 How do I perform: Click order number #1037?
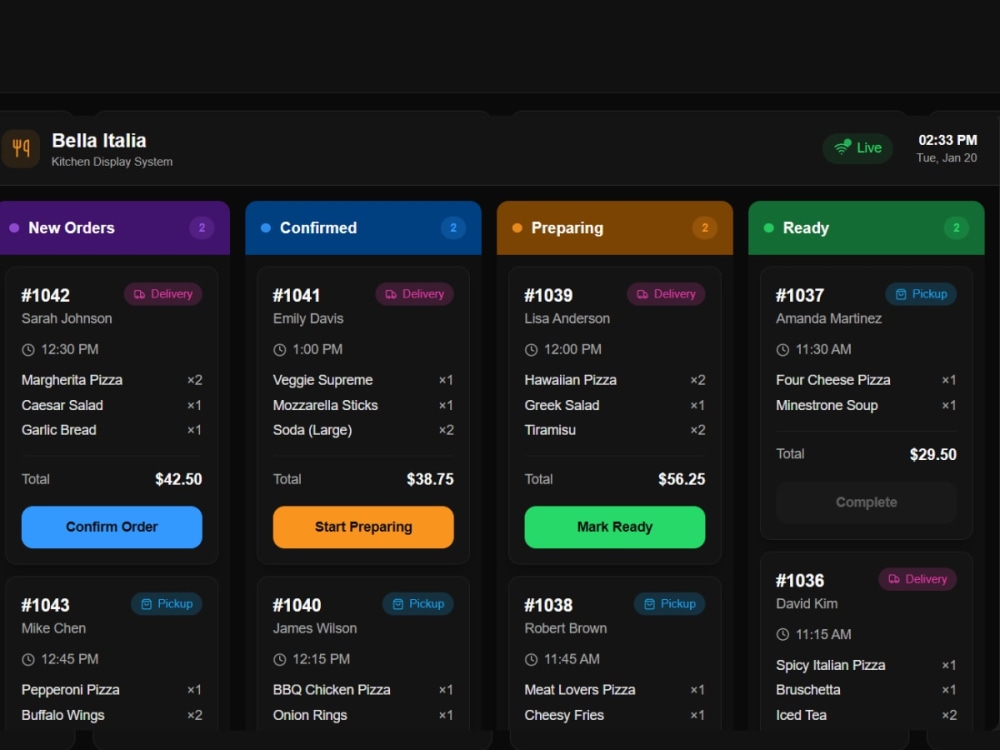[800, 295]
